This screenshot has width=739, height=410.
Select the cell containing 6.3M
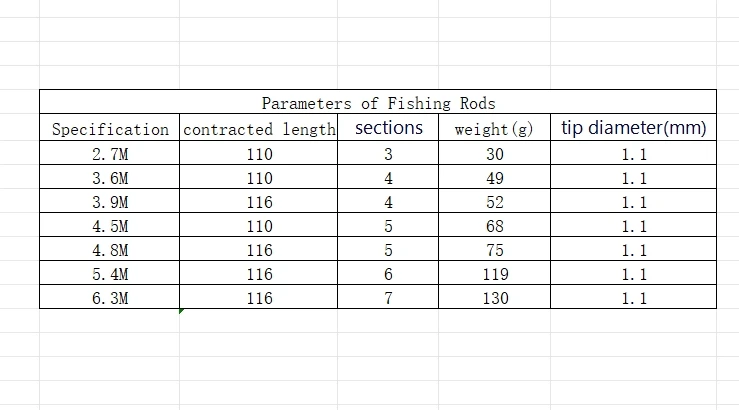click(110, 298)
